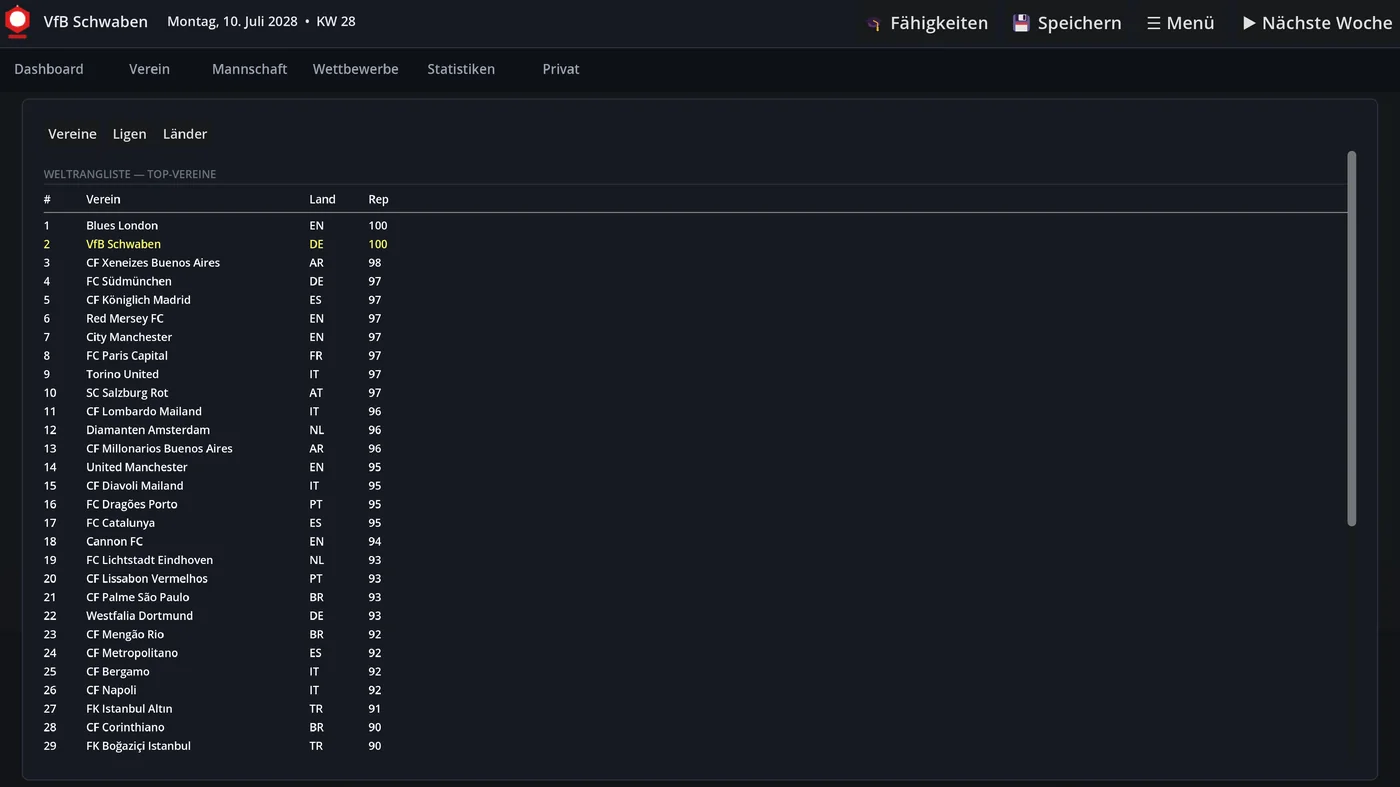
Task: Click the Rep column header
Action: (x=378, y=199)
